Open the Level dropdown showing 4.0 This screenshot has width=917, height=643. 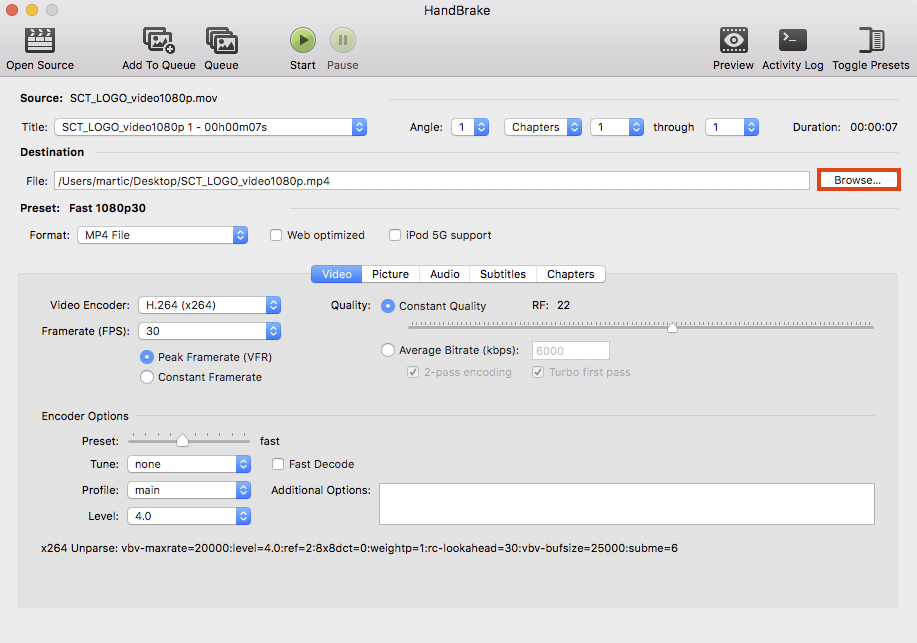coord(189,516)
